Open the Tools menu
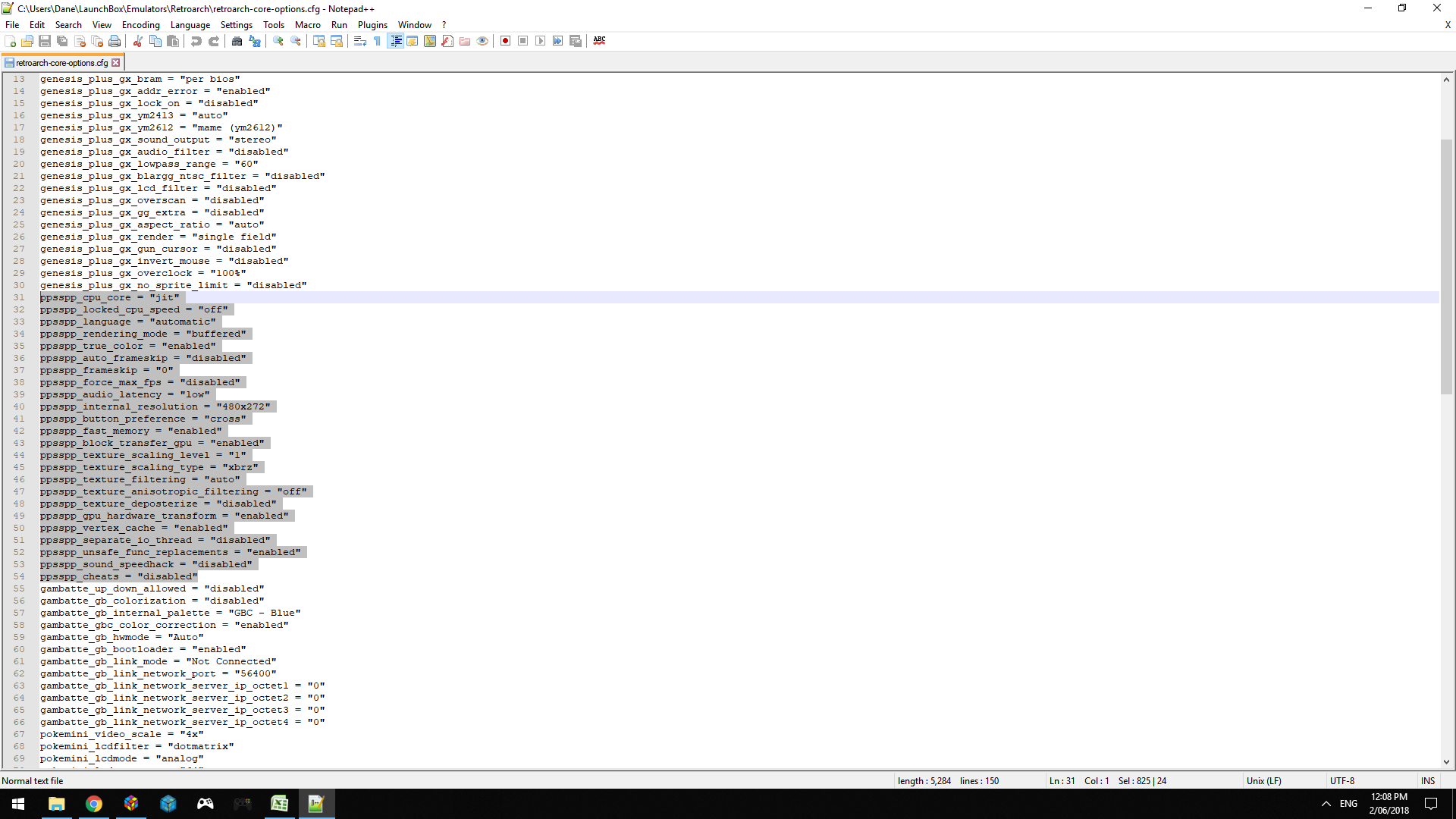This screenshot has height=819, width=1456. point(274,25)
